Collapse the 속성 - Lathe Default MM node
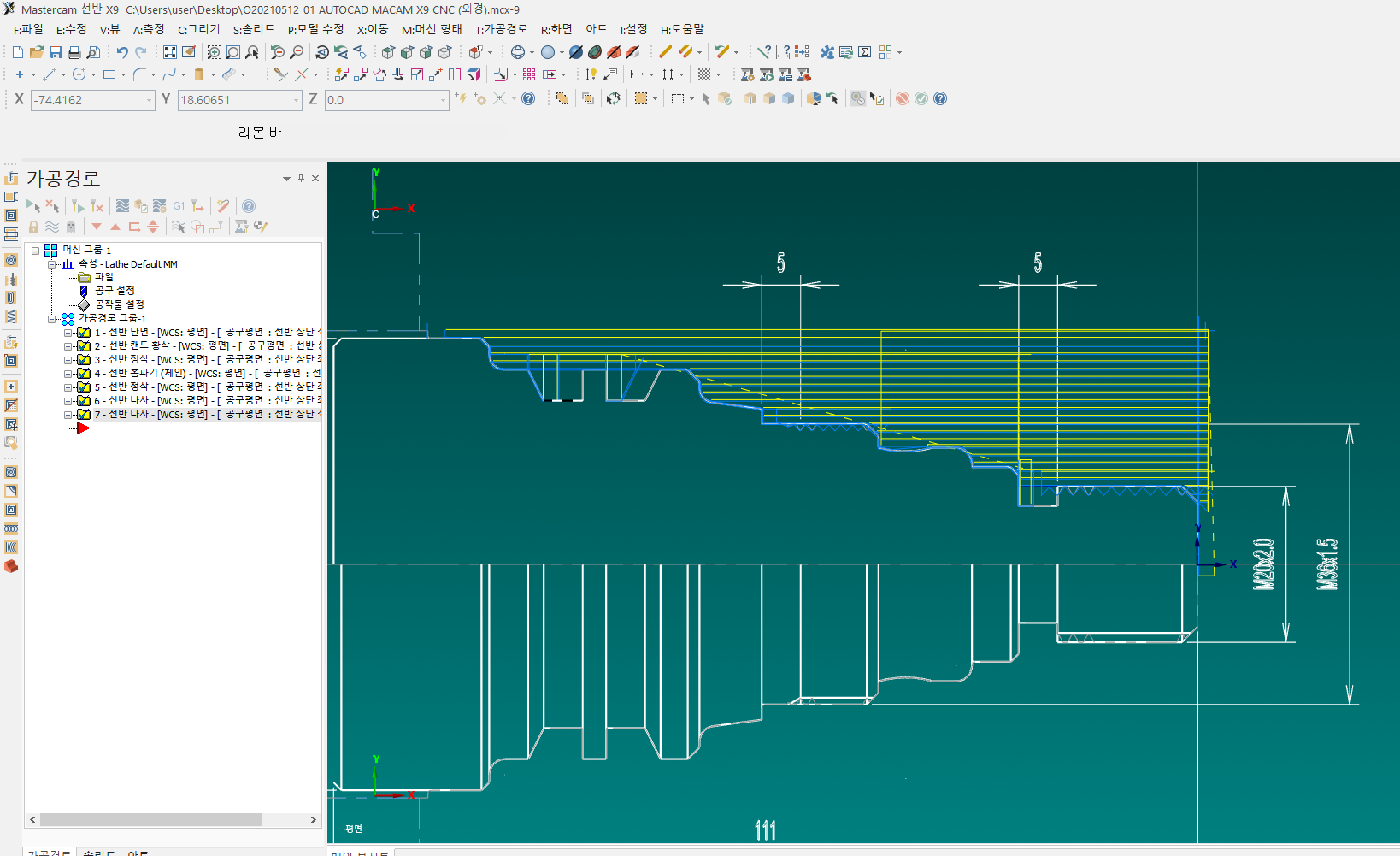The width and height of the screenshot is (1400, 856). point(52,264)
